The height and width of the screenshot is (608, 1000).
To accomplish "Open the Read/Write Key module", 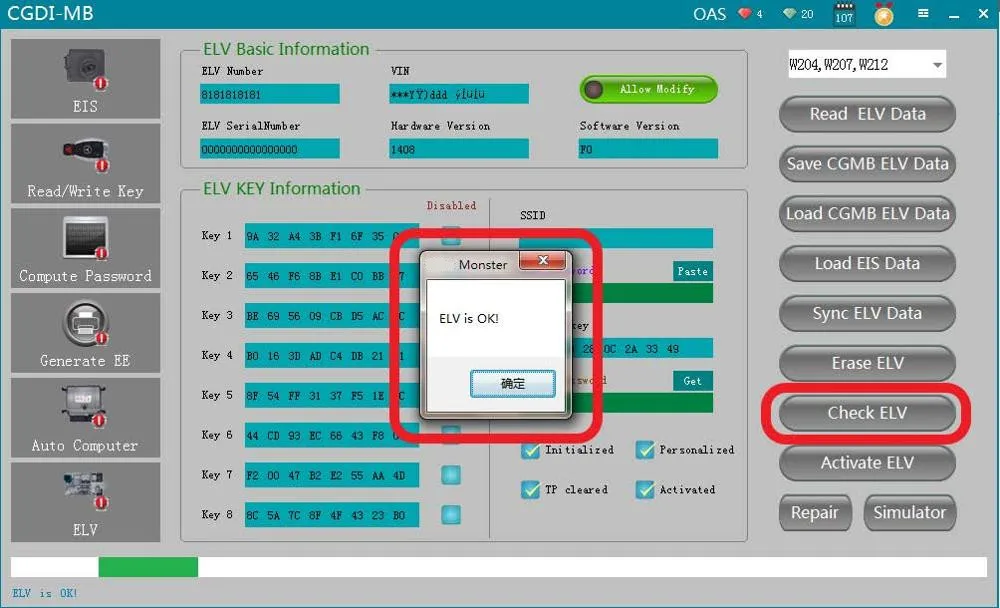I will (85, 163).
